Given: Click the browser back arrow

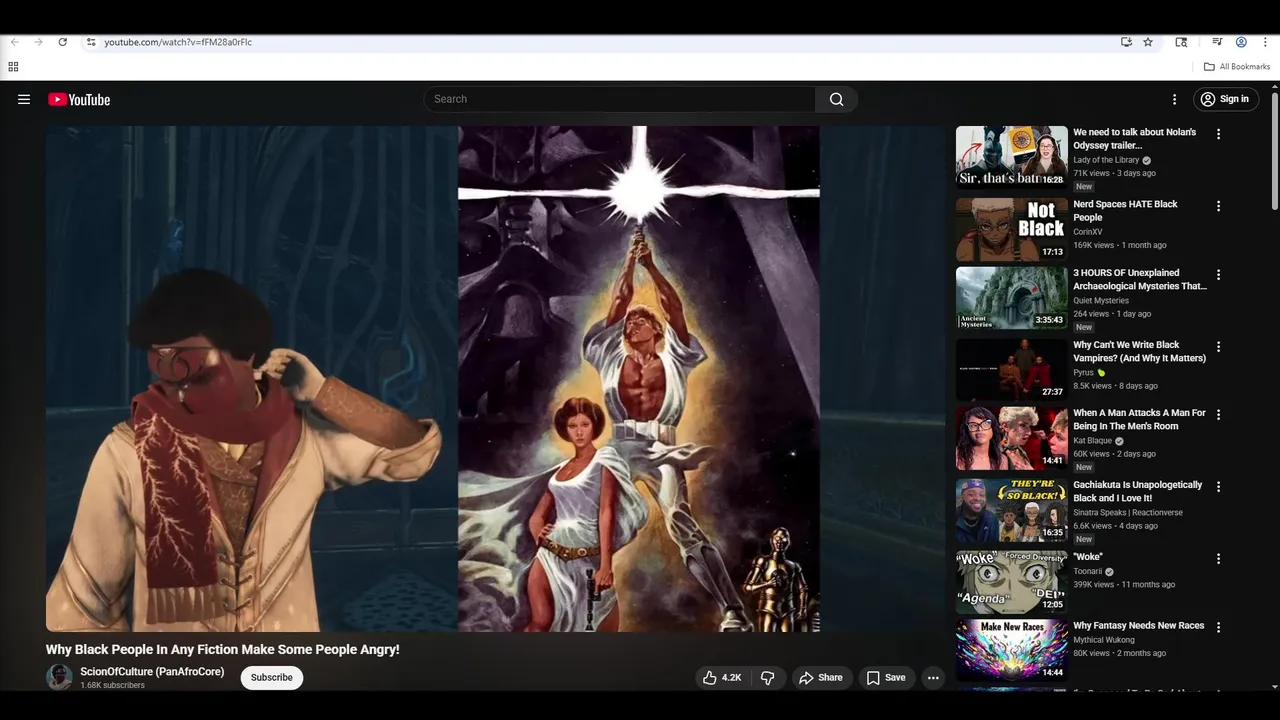Looking at the screenshot, I should coord(14,42).
